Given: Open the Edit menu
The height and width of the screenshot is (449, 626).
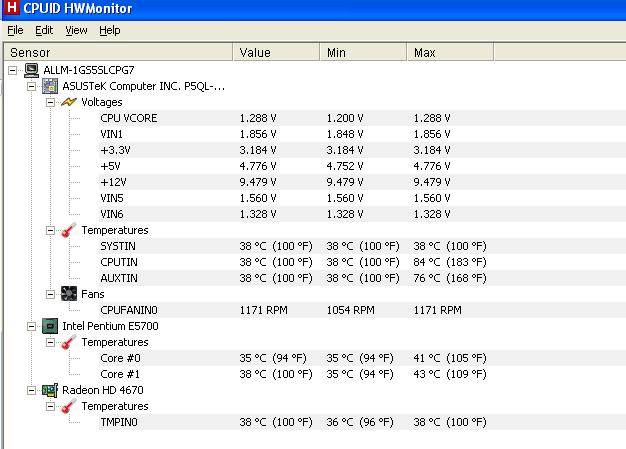Looking at the screenshot, I should point(44,30).
